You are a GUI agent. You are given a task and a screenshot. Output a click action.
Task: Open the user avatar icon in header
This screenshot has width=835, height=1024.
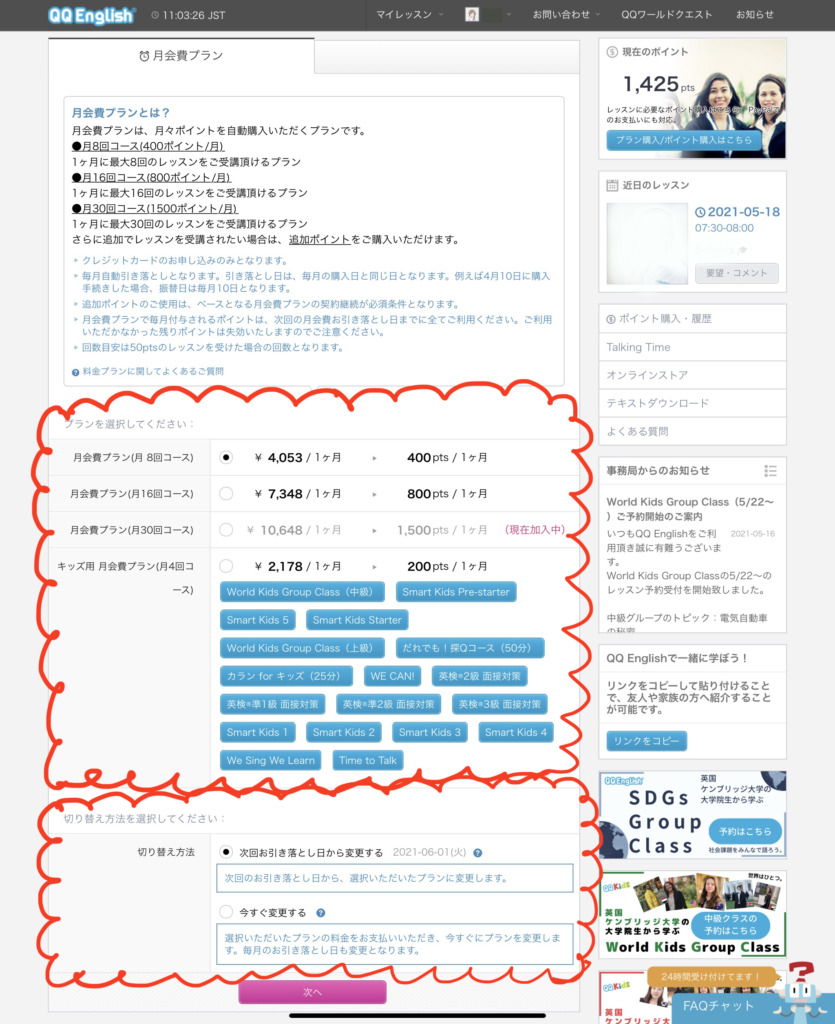pos(471,14)
